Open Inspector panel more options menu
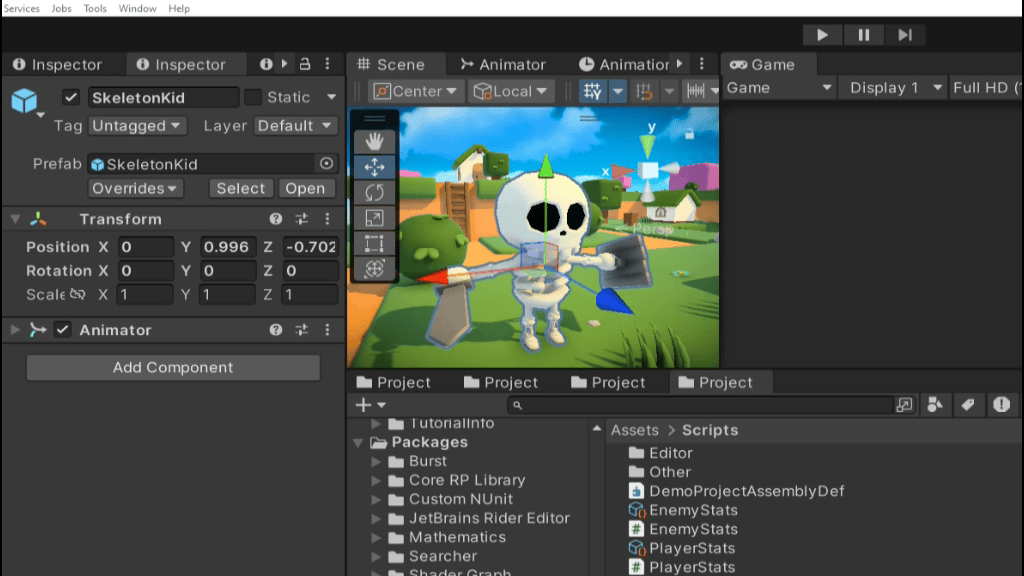Image resolution: width=1024 pixels, height=576 pixels. click(327, 64)
